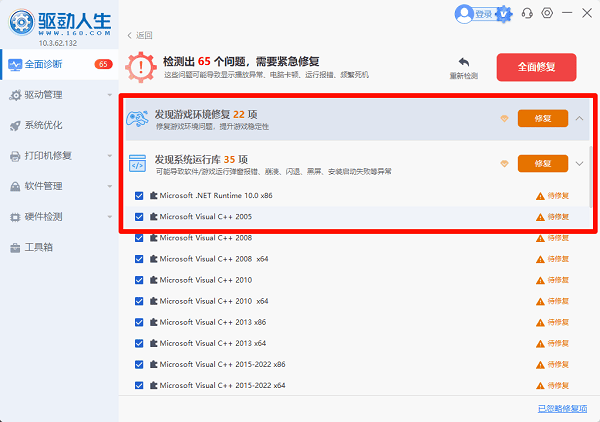Click the red 65 issues badge
The width and height of the screenshot is (600, 422).
103,64
